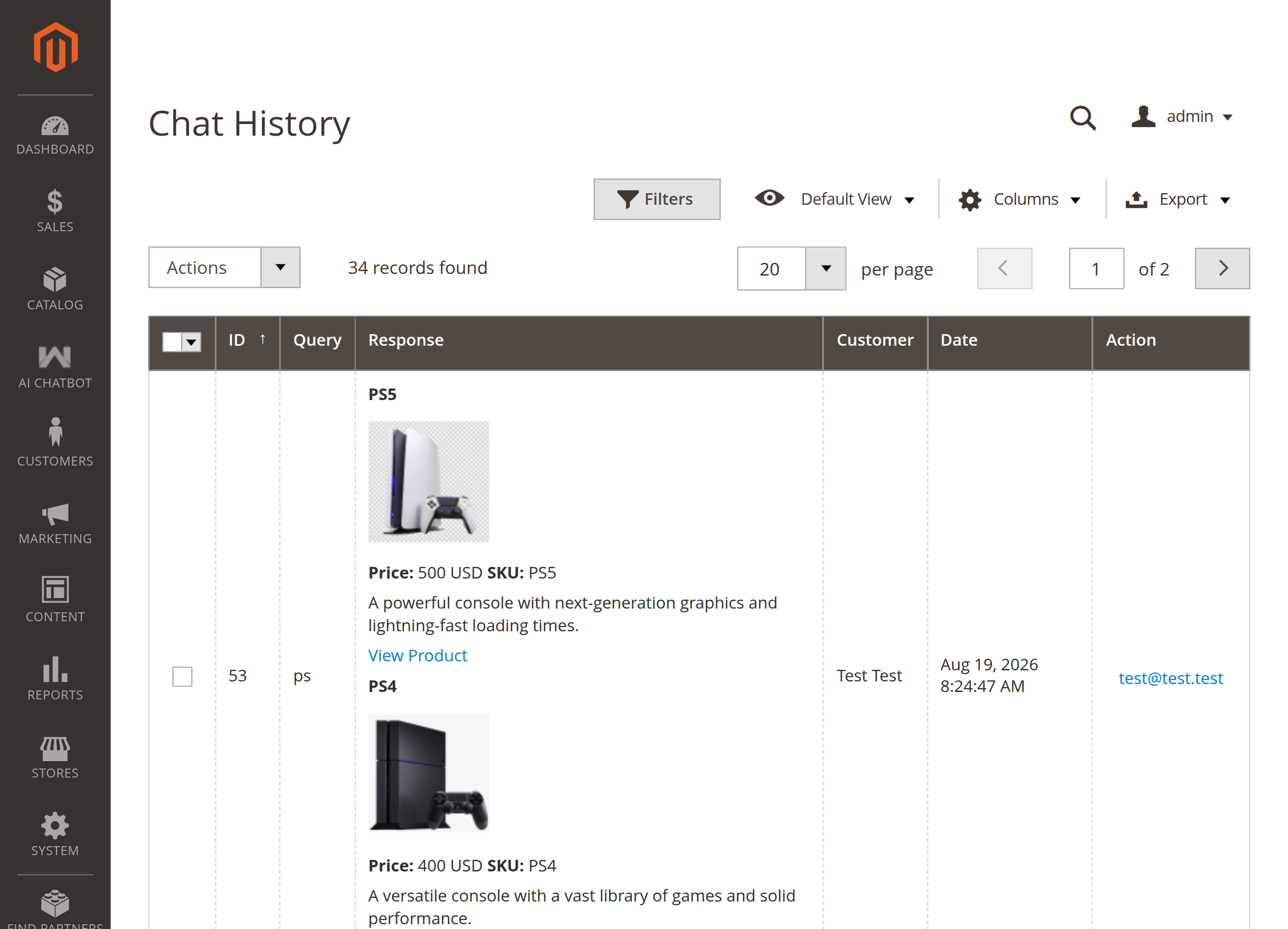
Task: Open the Marketing menu
Action: (55, 523)
